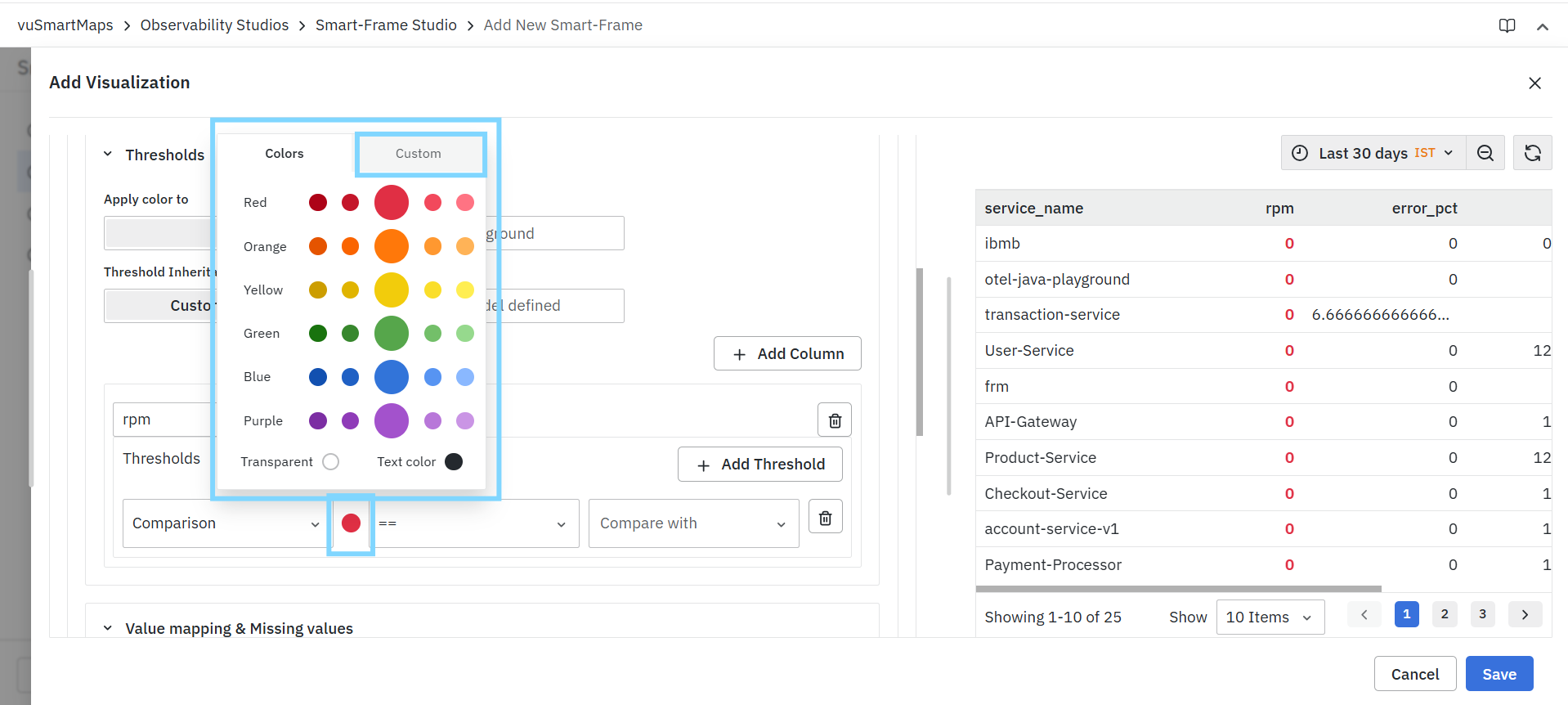Click the Payment-Processor row name

click(x=1053, y=565)
